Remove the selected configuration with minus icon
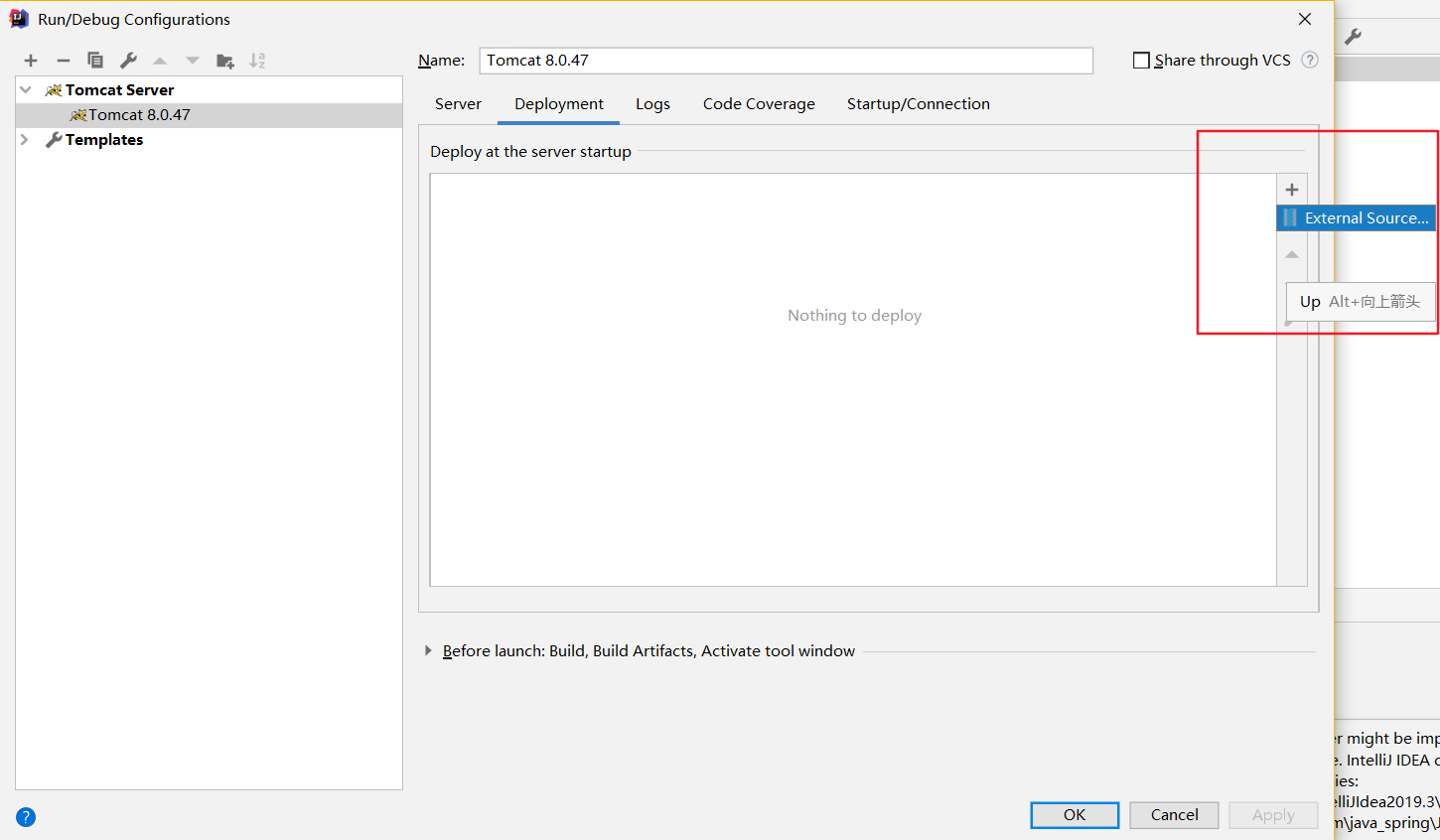This screenshot has width=1440, height=840. point(64,61)
